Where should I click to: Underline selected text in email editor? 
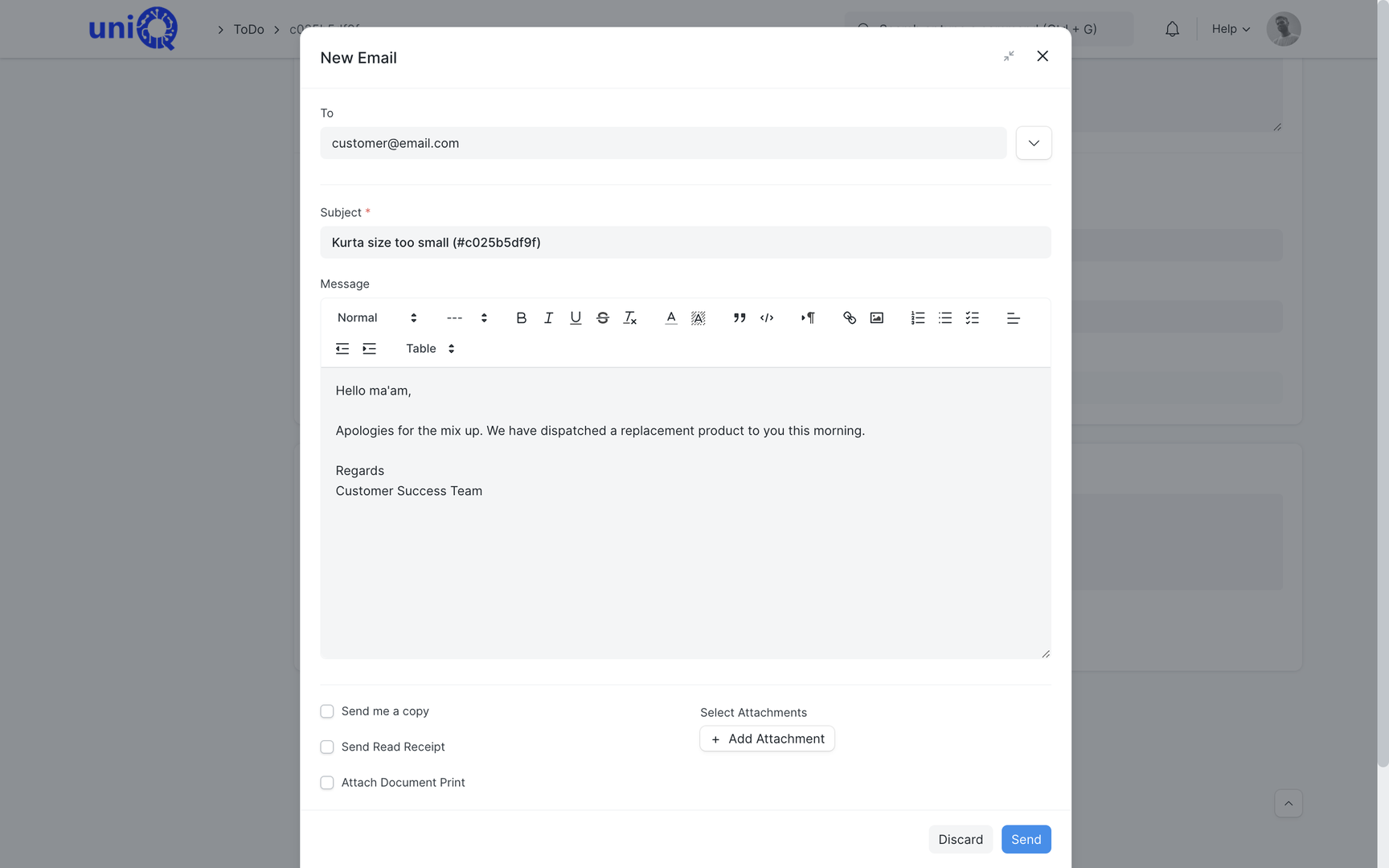tap(576, 317)
